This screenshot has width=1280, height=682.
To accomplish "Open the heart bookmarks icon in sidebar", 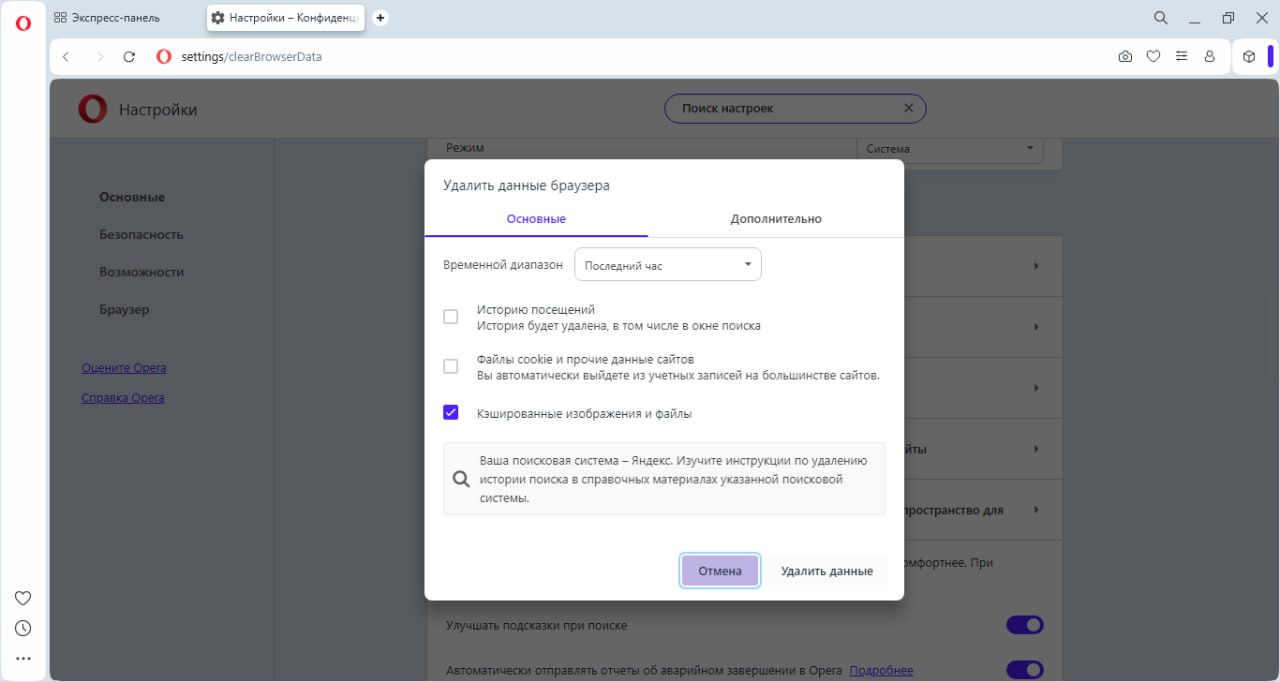I will (x=23, y=598).
